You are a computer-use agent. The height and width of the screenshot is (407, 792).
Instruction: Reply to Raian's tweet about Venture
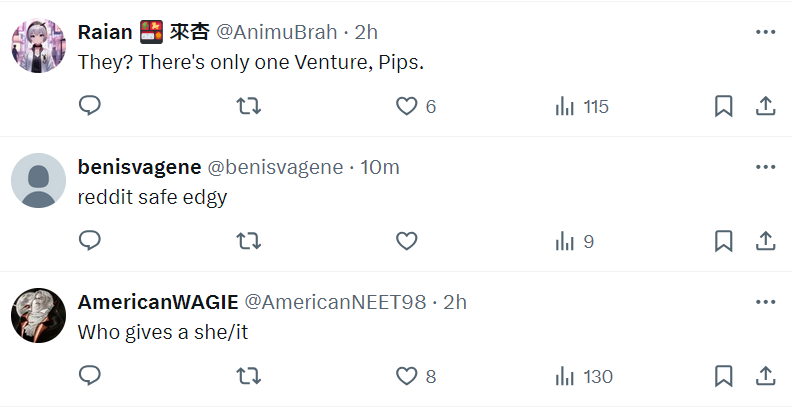pos(90,107)
